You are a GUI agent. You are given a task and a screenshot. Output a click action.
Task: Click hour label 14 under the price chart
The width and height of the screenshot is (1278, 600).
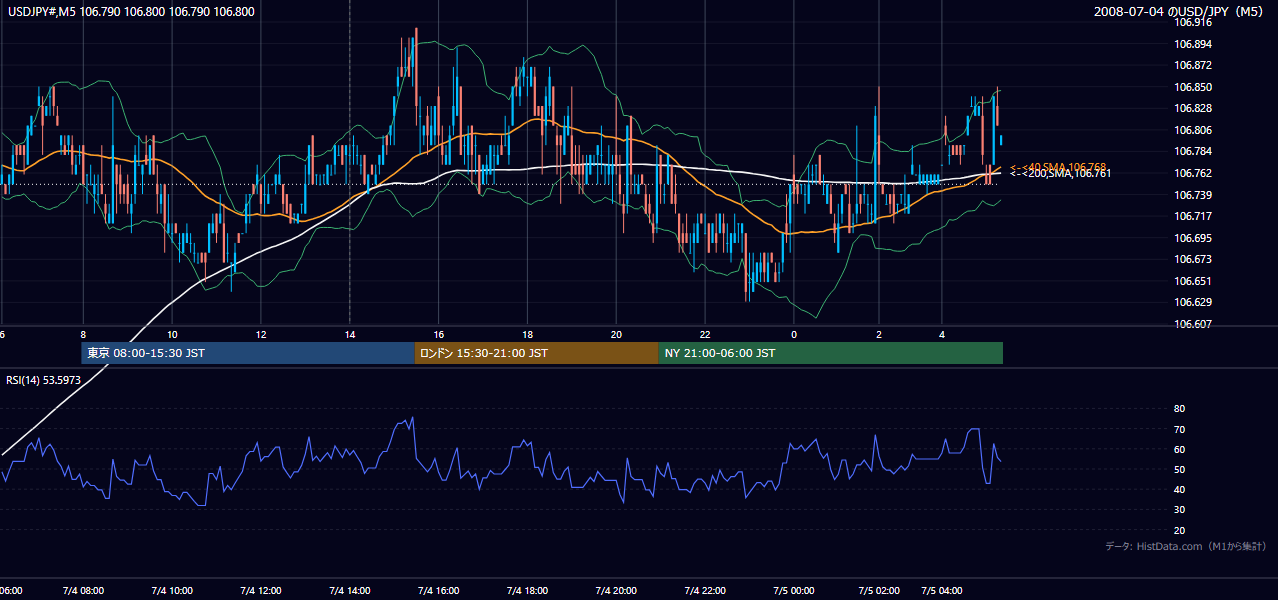pyautogui.click(x=349, y=334)
